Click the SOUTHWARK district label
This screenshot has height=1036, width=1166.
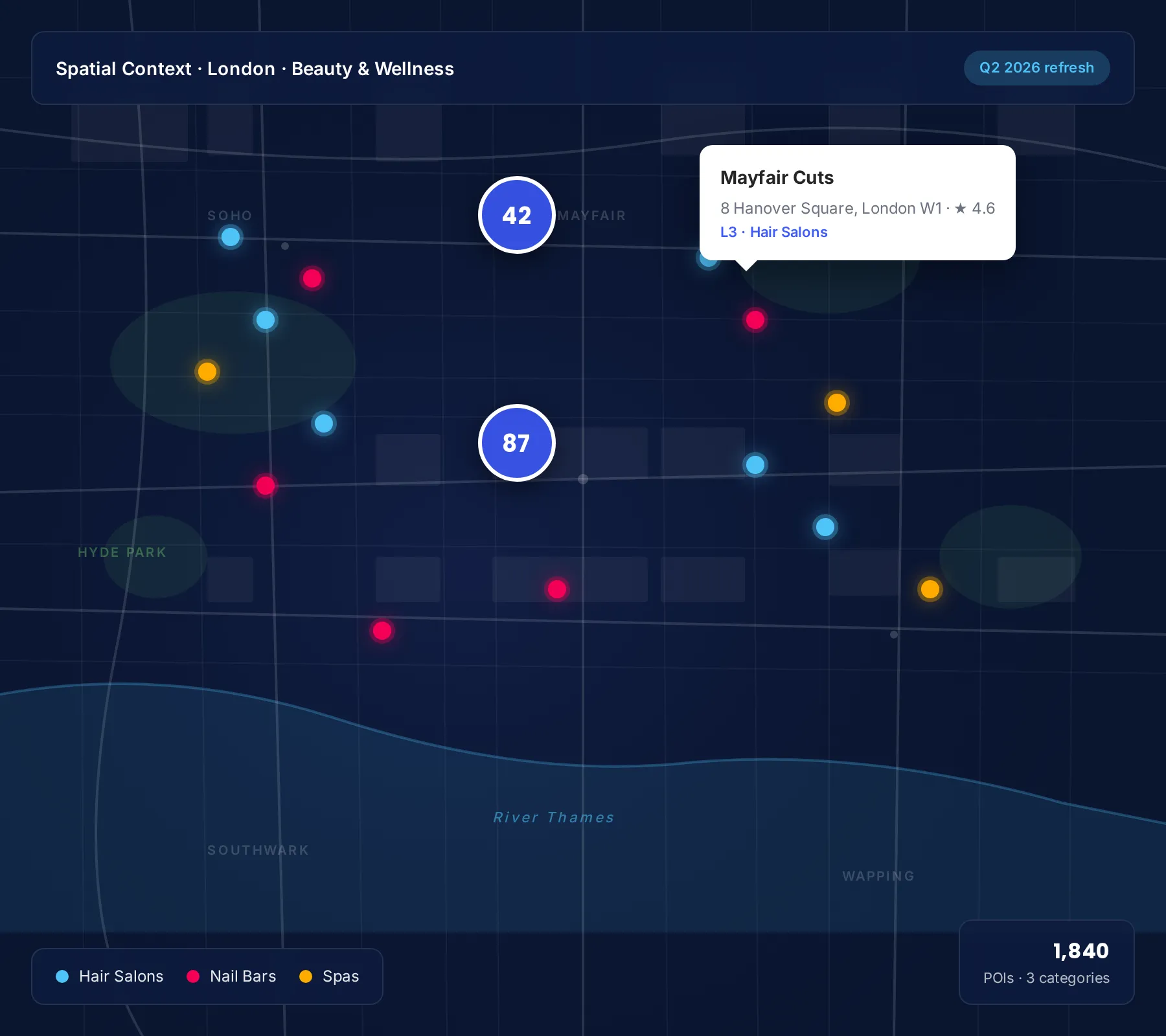(x=258, y=850)
